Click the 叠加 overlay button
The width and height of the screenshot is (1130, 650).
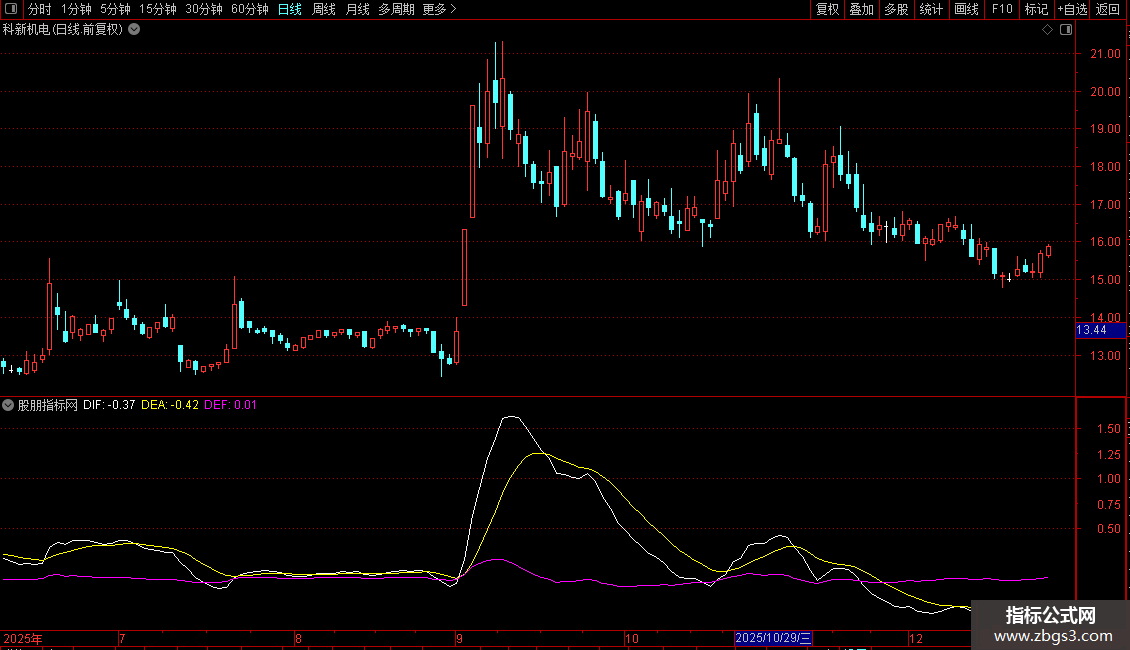pyautogui.click(x=861, y=9)
